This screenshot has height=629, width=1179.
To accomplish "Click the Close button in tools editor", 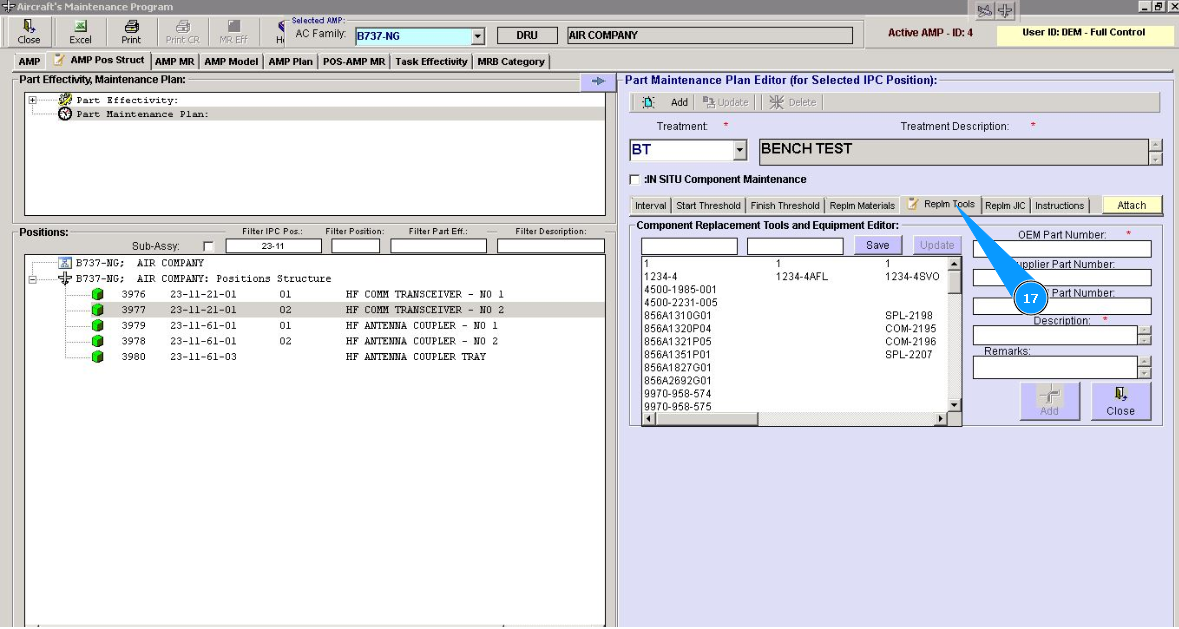I will (1120, 401).
